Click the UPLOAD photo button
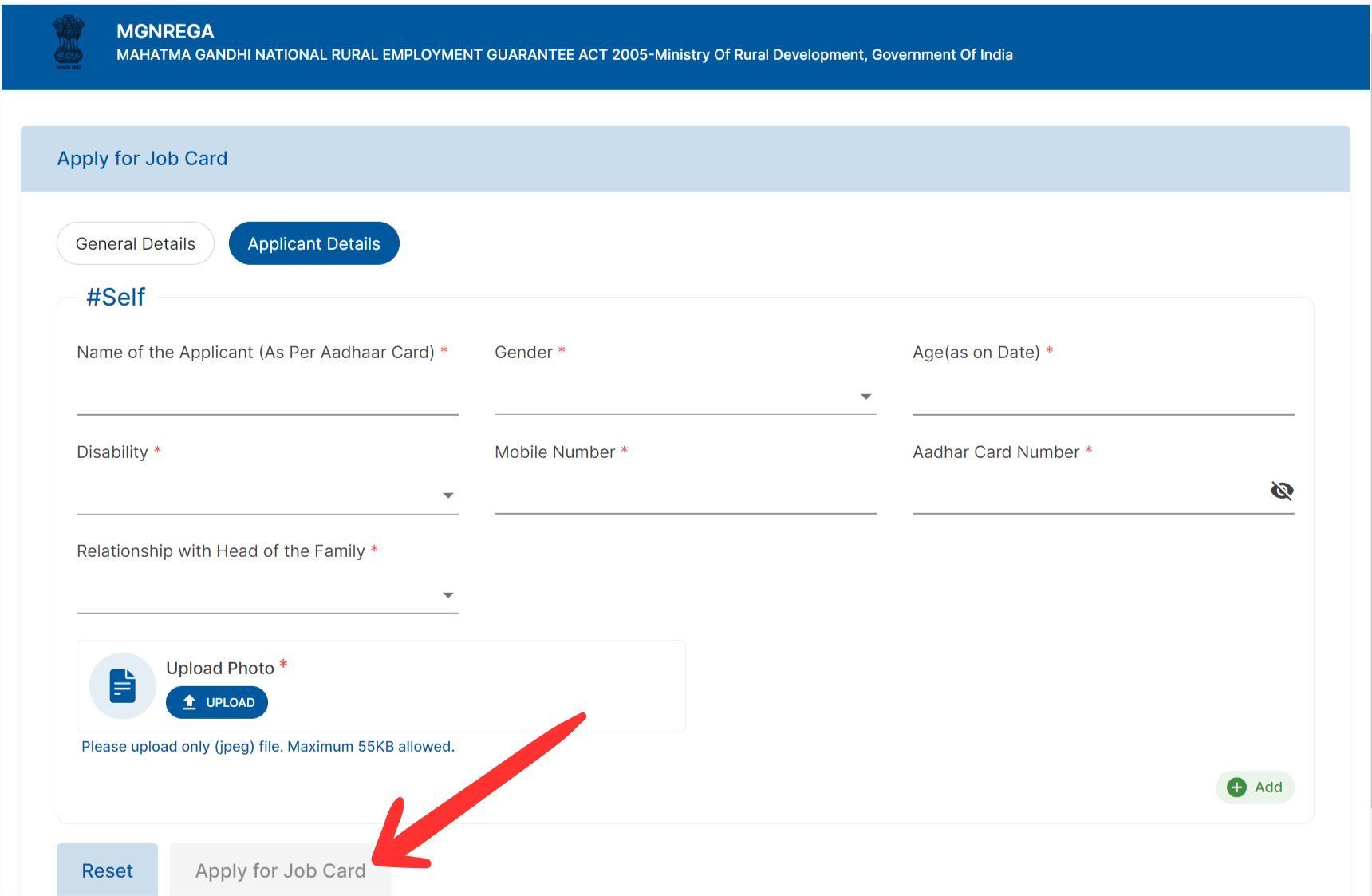The width and height of the screenshot is (1372, 896). click(x=217, y=702)
